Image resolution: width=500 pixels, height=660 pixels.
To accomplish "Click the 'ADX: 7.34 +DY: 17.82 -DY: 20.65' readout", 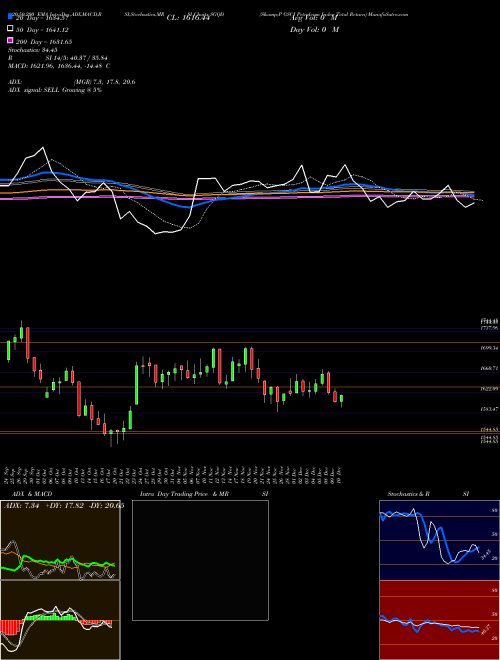I will click(x=64, y=506).
